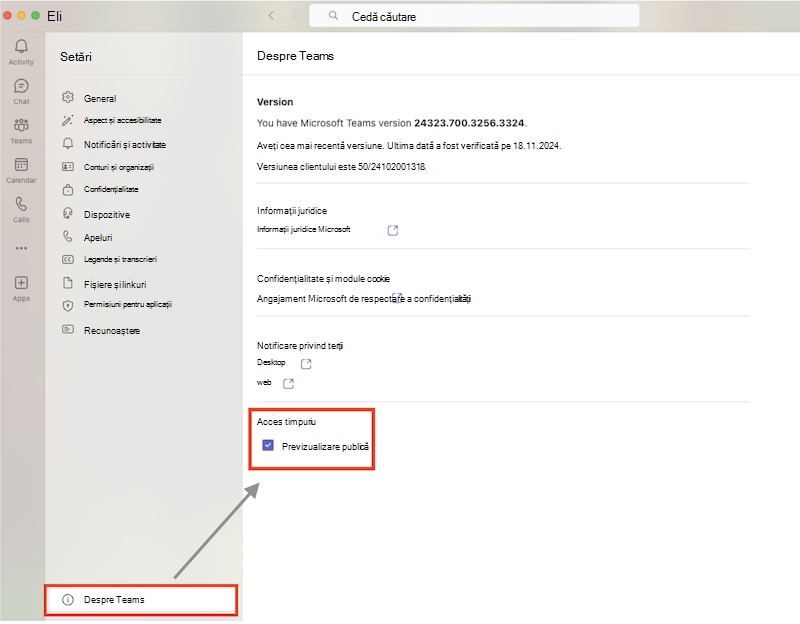Go back with the left arrow
Image resolution: width=800 pixels, height=624 pixels.
click(x=271, y=15)
